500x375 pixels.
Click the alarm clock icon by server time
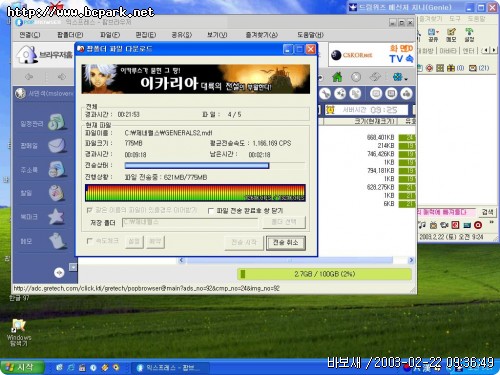330,110
